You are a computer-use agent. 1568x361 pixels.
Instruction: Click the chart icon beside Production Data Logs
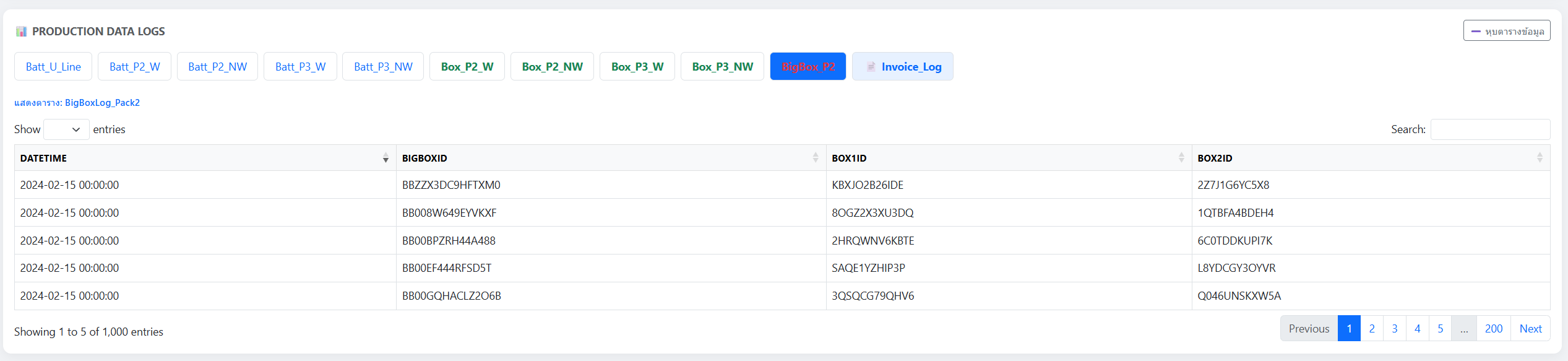[21, 32]
